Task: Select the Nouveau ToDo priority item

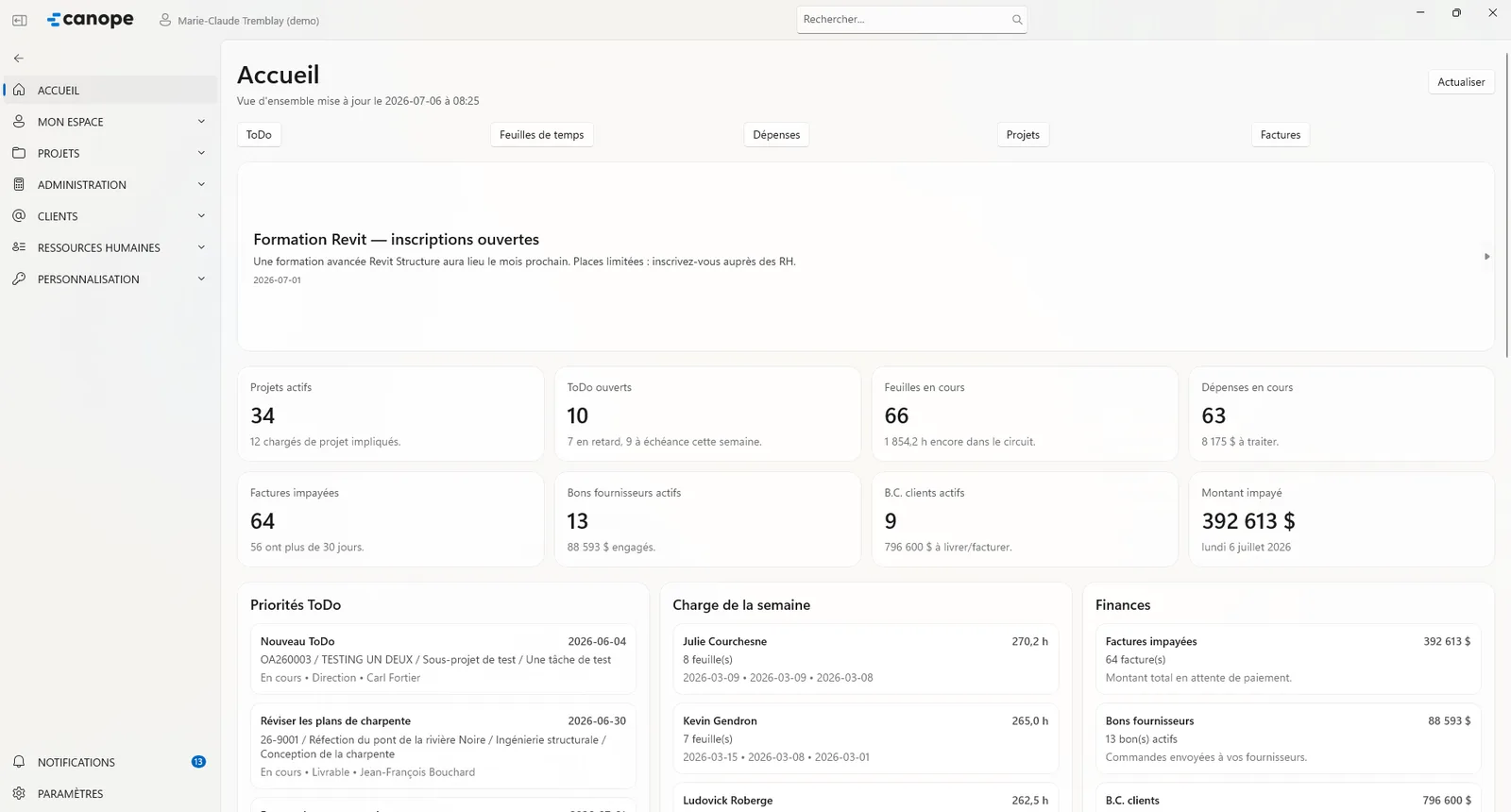Action: tap(443, 659)
